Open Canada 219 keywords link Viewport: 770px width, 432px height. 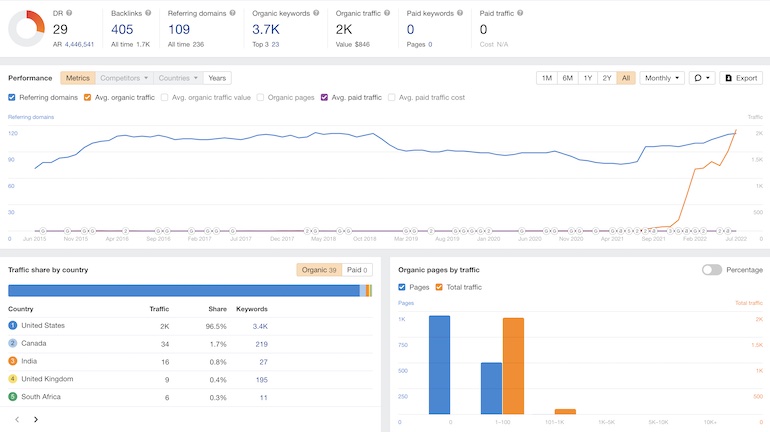[261, 344]
